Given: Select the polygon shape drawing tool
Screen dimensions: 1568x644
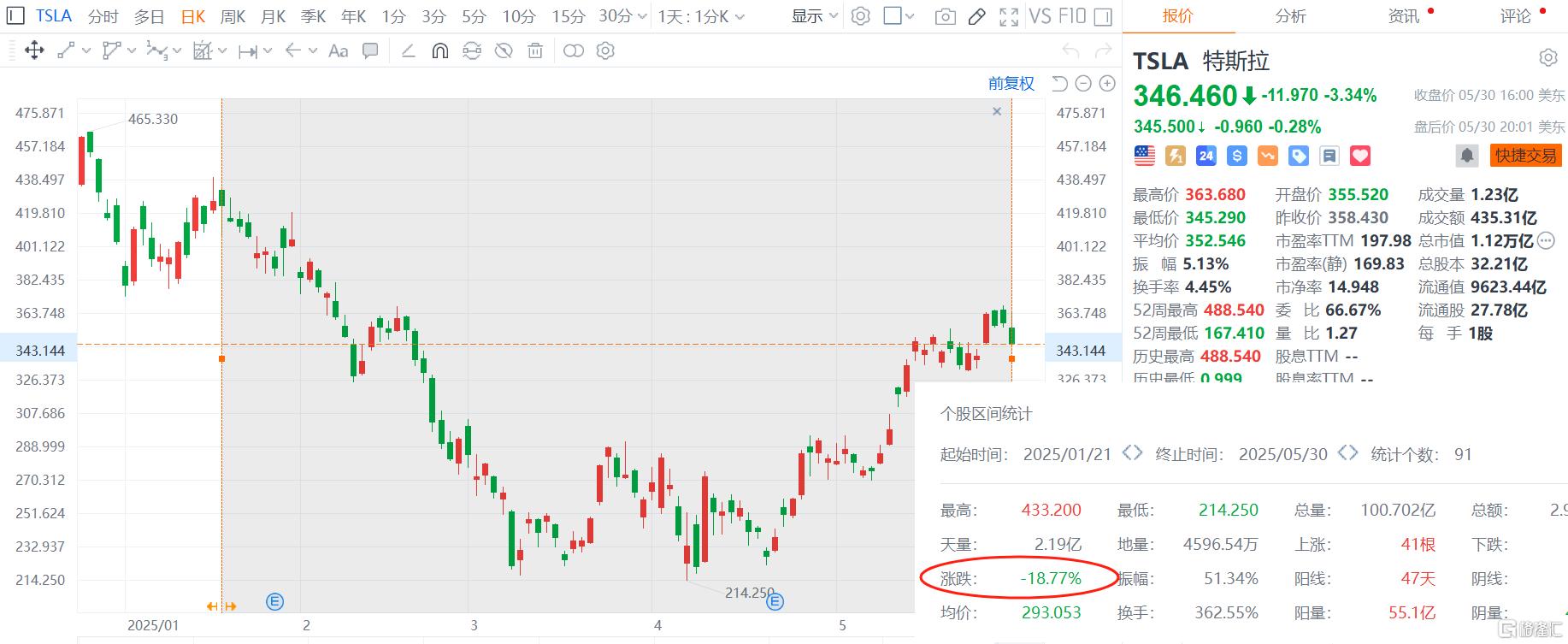Looking at the screenshot, I should 111,50.
